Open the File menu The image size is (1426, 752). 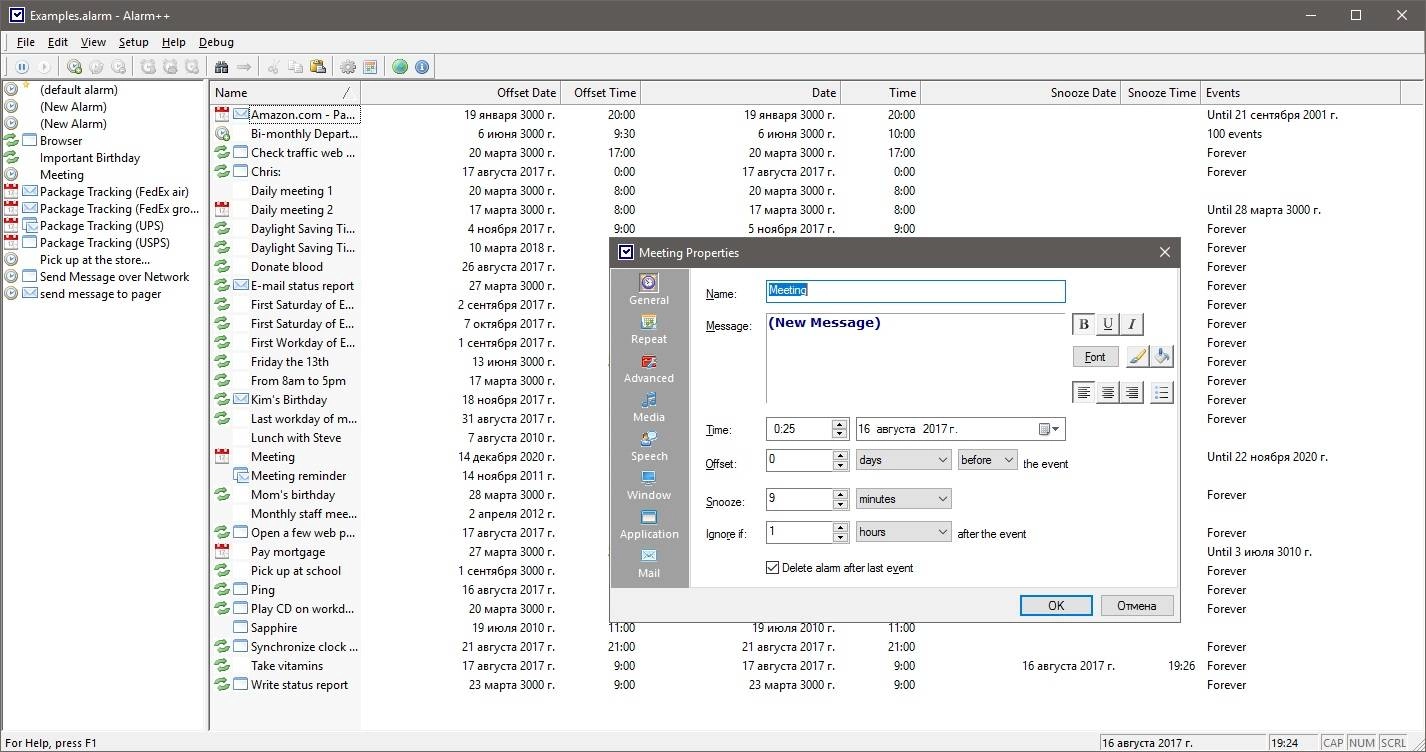[x=25, y=42]
